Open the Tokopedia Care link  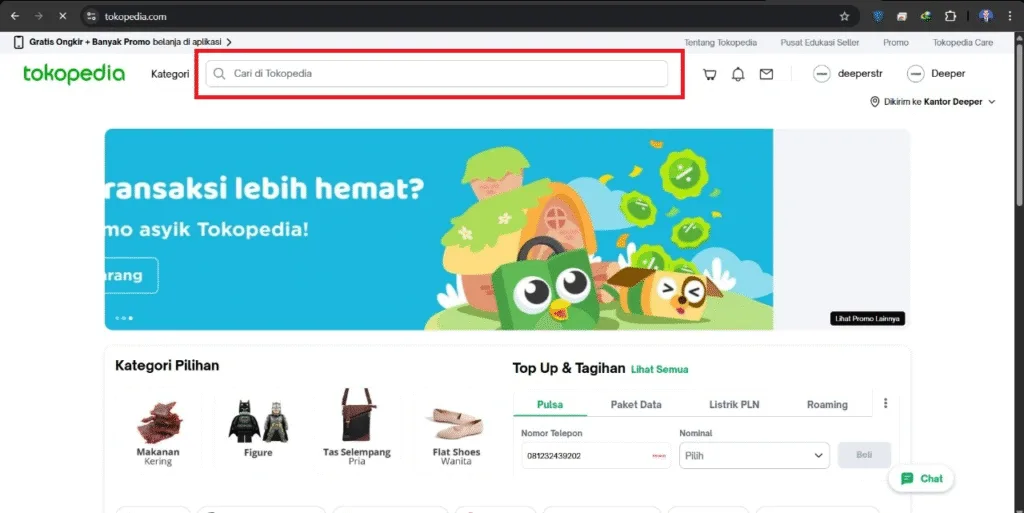963,42
